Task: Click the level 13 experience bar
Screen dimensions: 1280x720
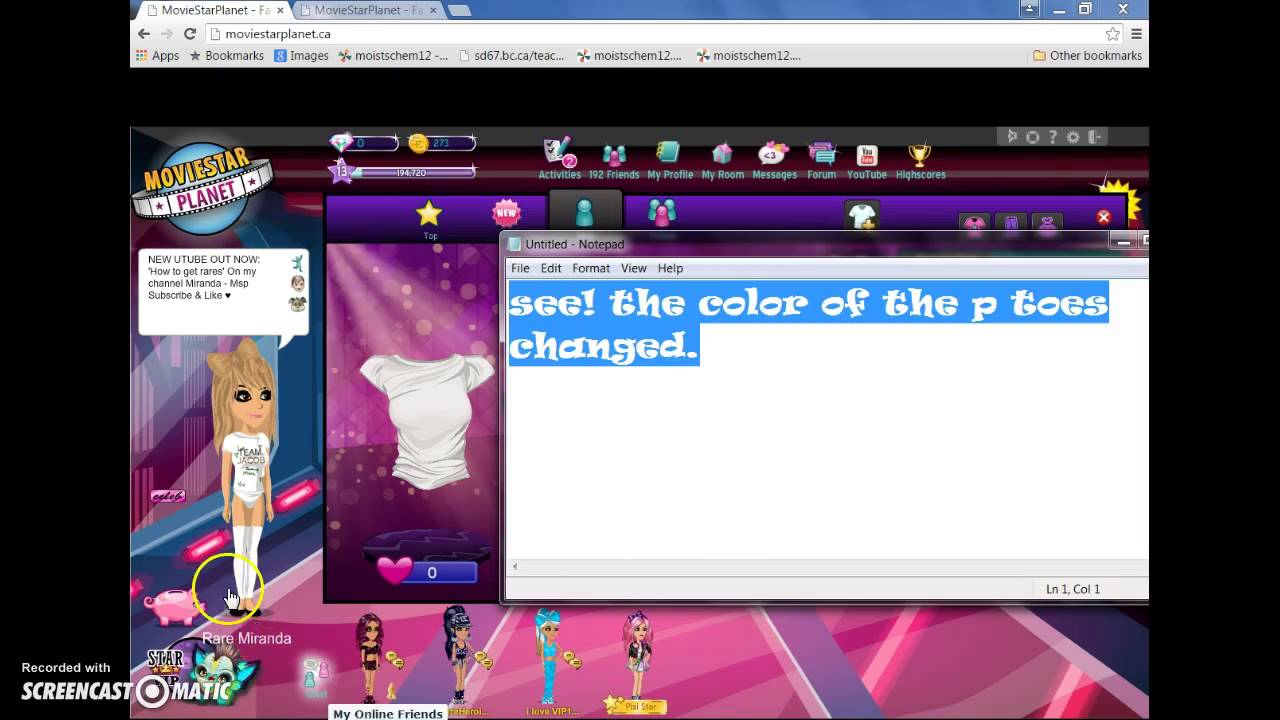Action: click(403, 172)
